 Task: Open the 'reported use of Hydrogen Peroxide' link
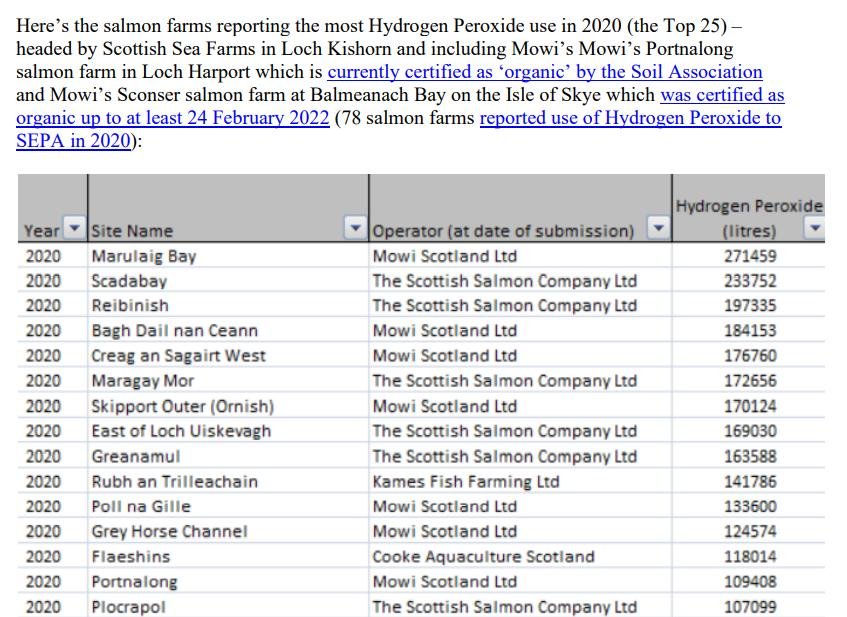pos(630,118)
